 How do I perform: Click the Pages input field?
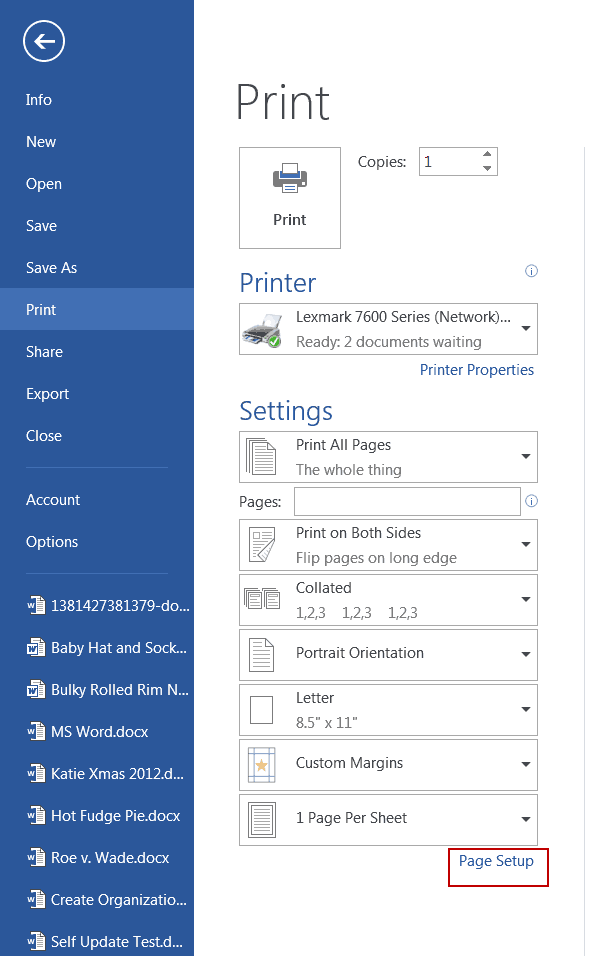tap(407, 501)
